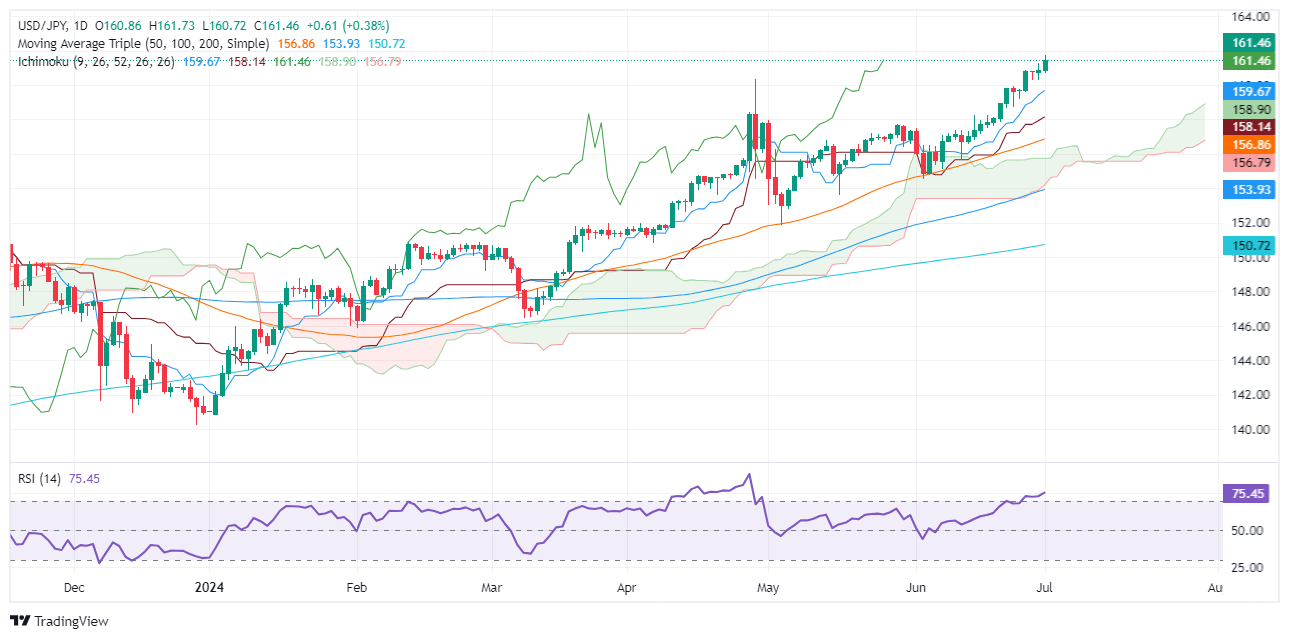The image size is (1289, 639).
Task: Click the green 158.90 price axis tag
Action: (x=1251, y=107)
